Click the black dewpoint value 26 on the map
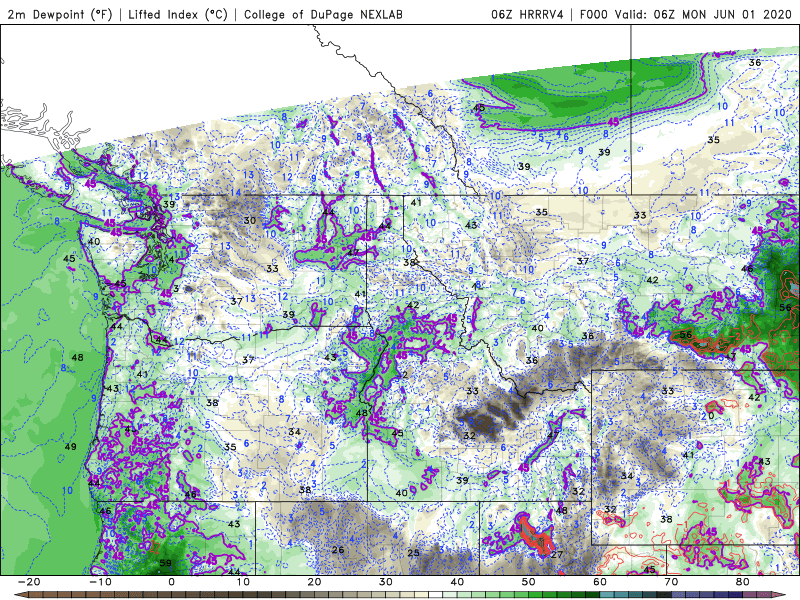This screenshot has width=800, height=600. point(338,549)
